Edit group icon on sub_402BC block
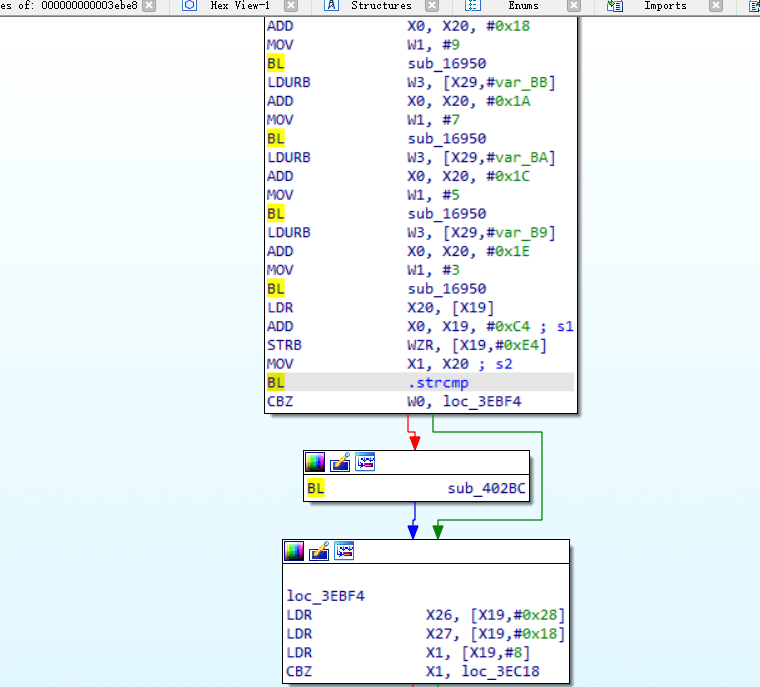This screenshot has height=687, width=760. point(340,462)
